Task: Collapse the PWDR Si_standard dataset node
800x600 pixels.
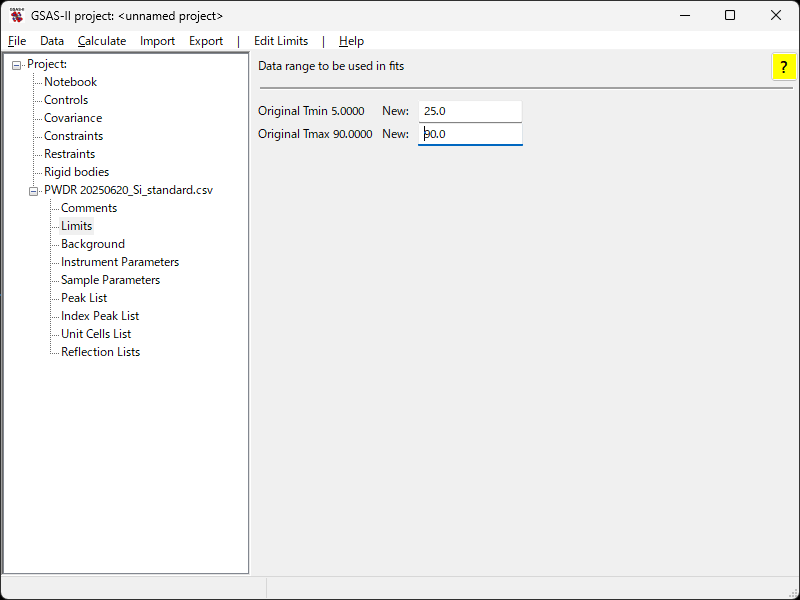Action: [x=34, y=191]
